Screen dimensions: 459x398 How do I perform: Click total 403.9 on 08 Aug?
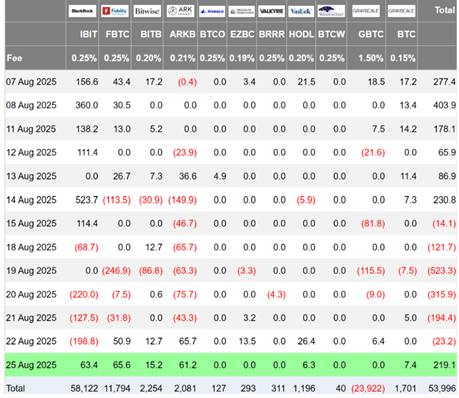click(x=444, y=105)
